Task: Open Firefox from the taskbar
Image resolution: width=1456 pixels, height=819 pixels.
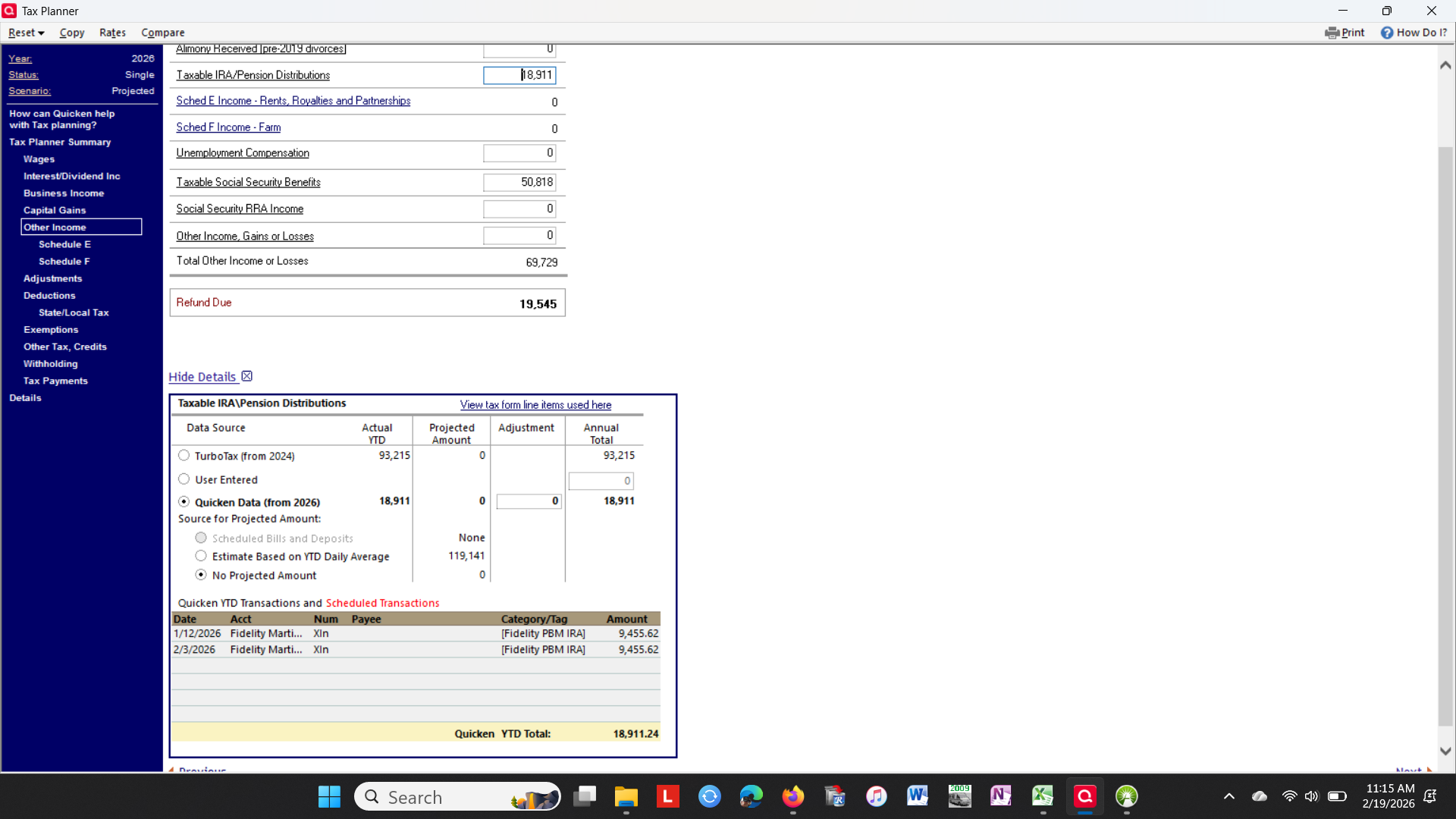Action: pyautogui.click(x=793, y=796)
